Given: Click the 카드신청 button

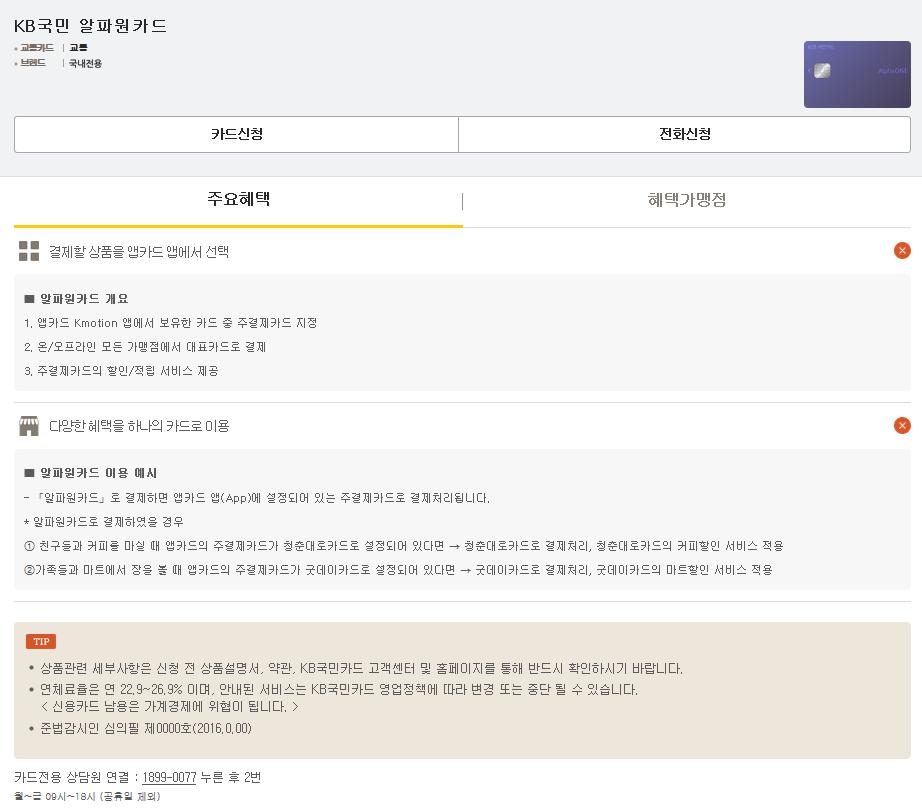Looking at the screenshot, I should (236, 134).
